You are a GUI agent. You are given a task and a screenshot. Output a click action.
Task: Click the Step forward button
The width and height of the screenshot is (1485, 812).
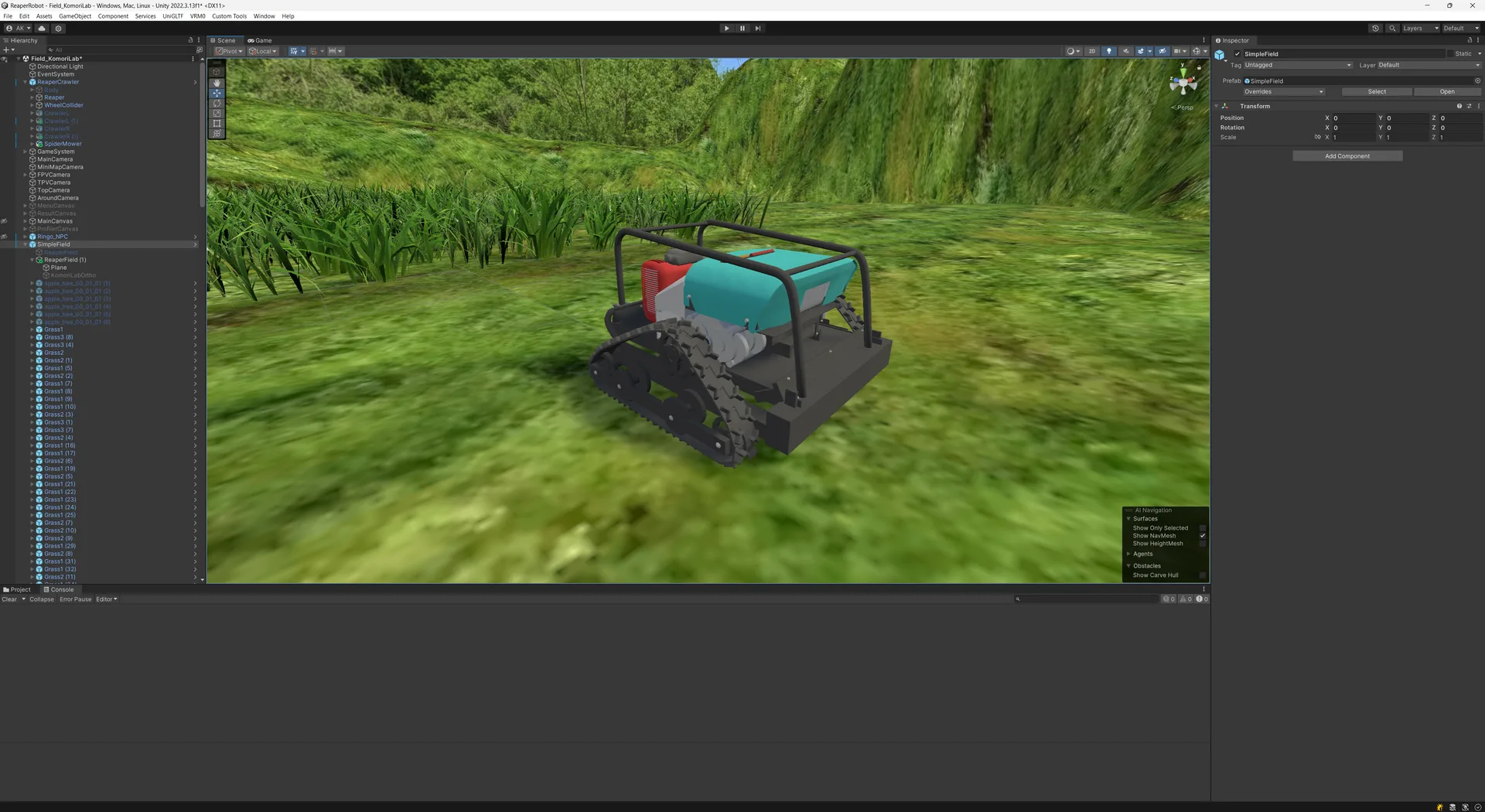point(758,28)
